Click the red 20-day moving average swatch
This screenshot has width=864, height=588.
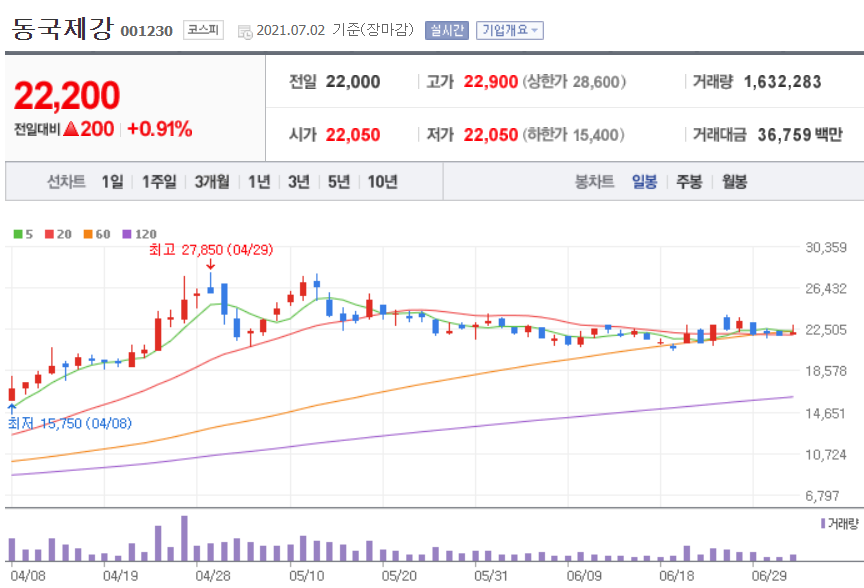tap(49, 234)
